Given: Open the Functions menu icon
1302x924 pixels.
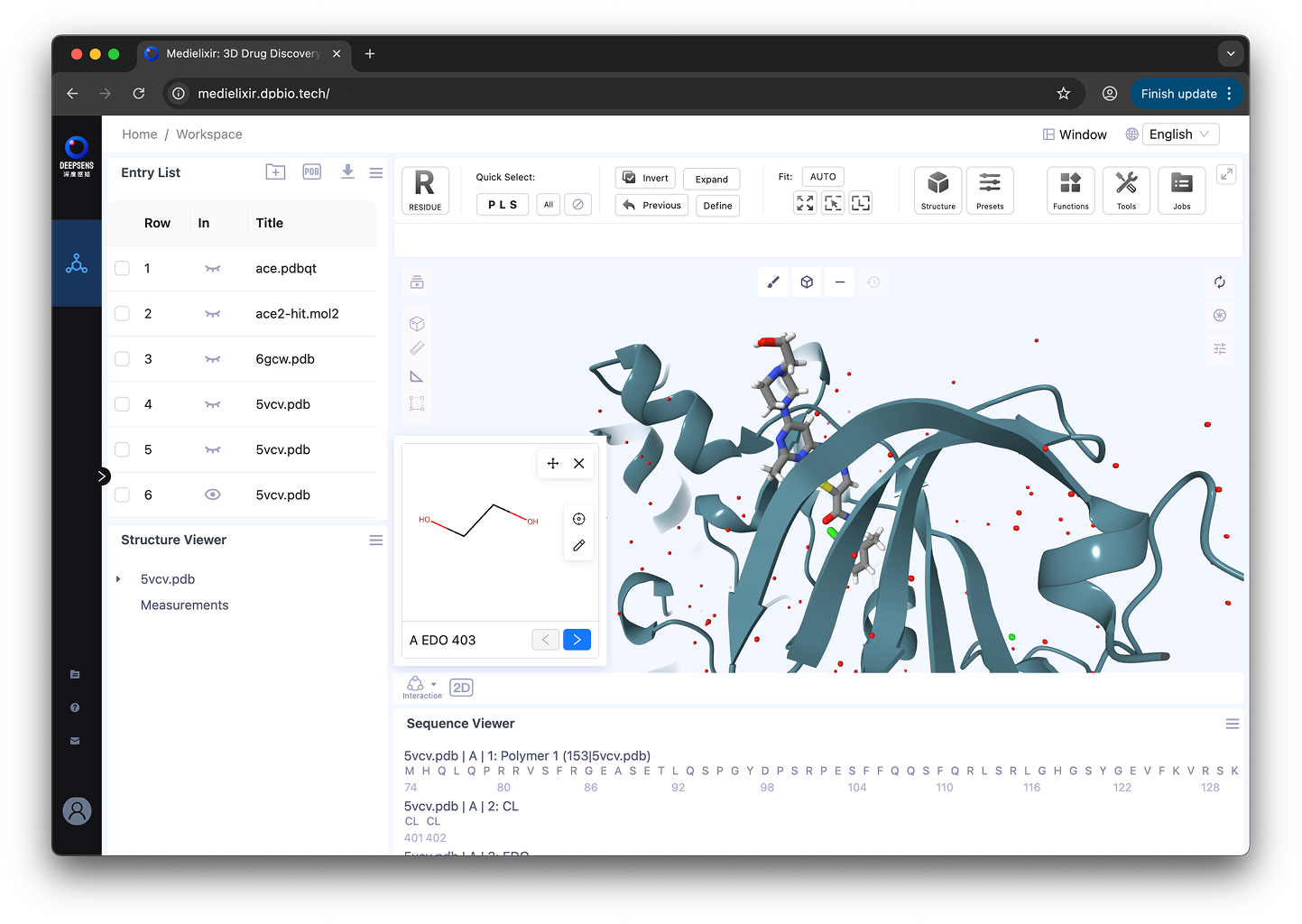Looking at the screenshot, I should point(1070,190).
